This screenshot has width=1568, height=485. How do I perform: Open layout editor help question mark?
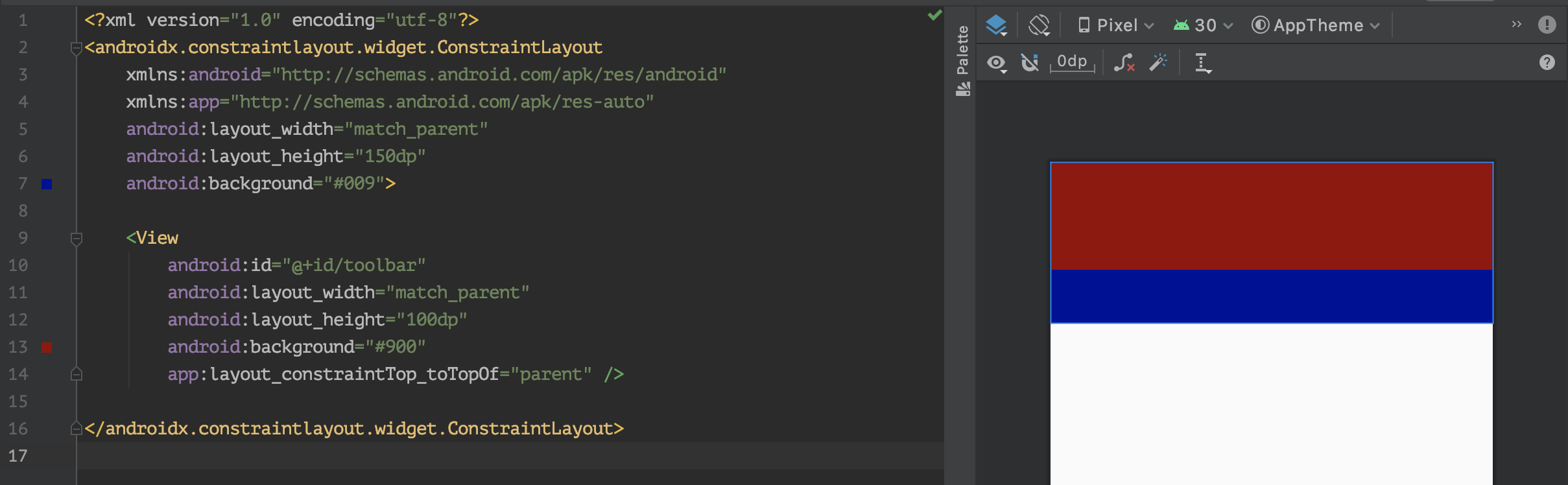(x=1547, y=62)
